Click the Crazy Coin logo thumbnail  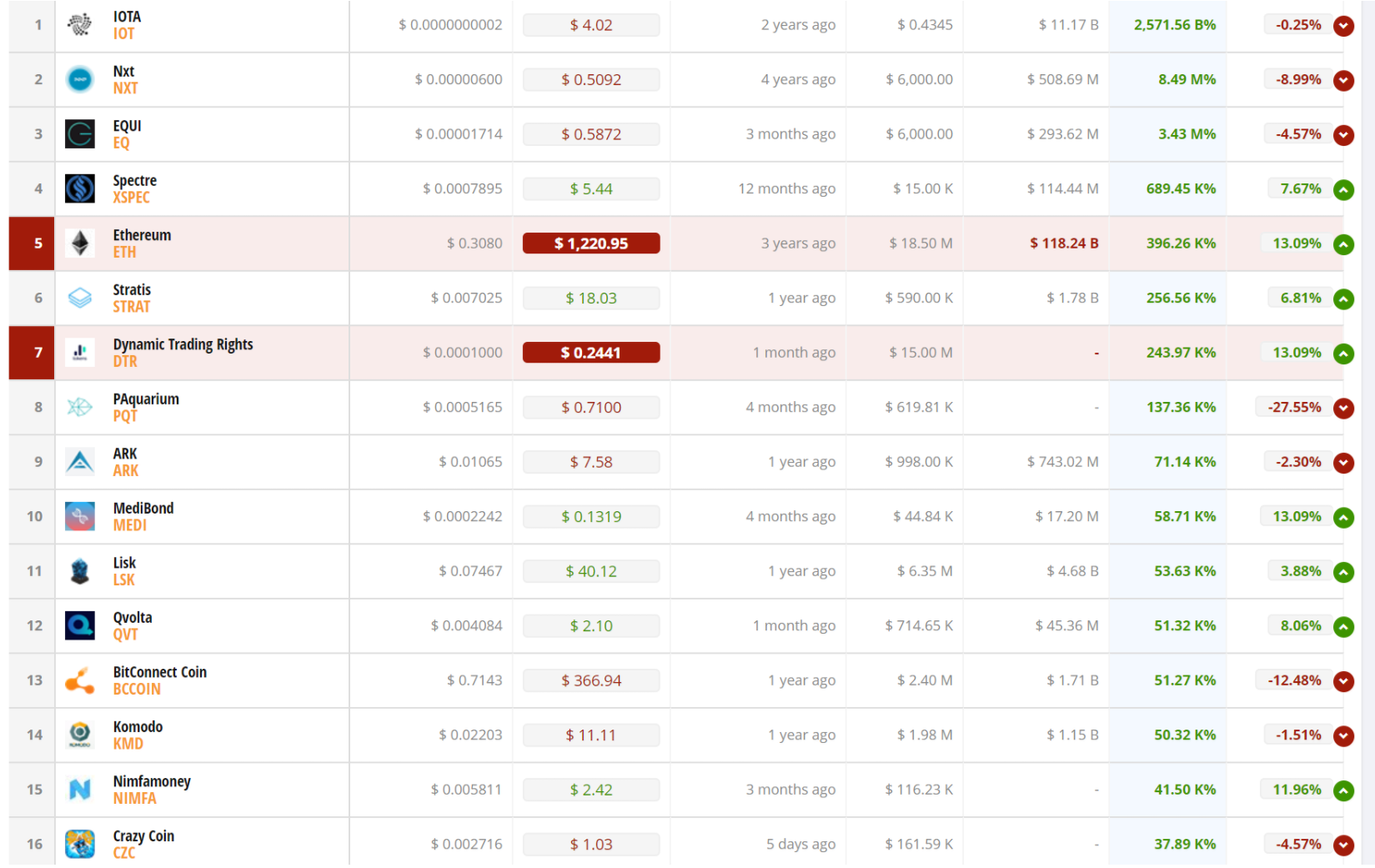coord(80,844)
